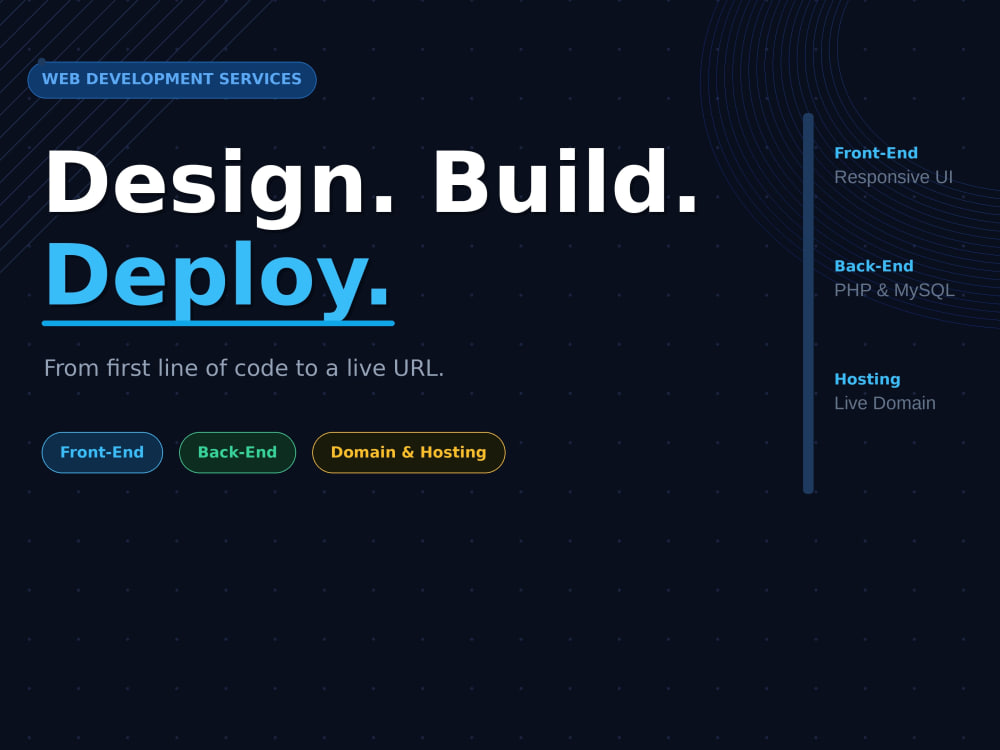1000x750 pixels.
Task: Click the Web Development Services badge
Action: [x=172, y=80]
